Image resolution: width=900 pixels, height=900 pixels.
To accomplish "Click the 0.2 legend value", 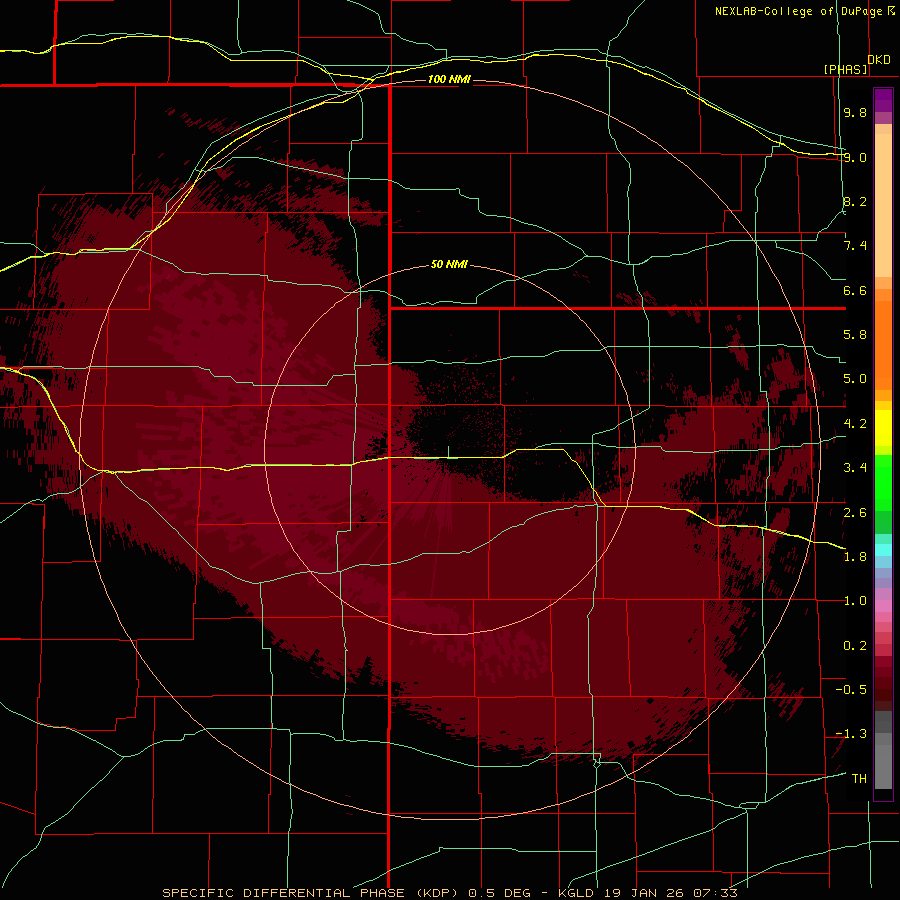I will point(855,646).
